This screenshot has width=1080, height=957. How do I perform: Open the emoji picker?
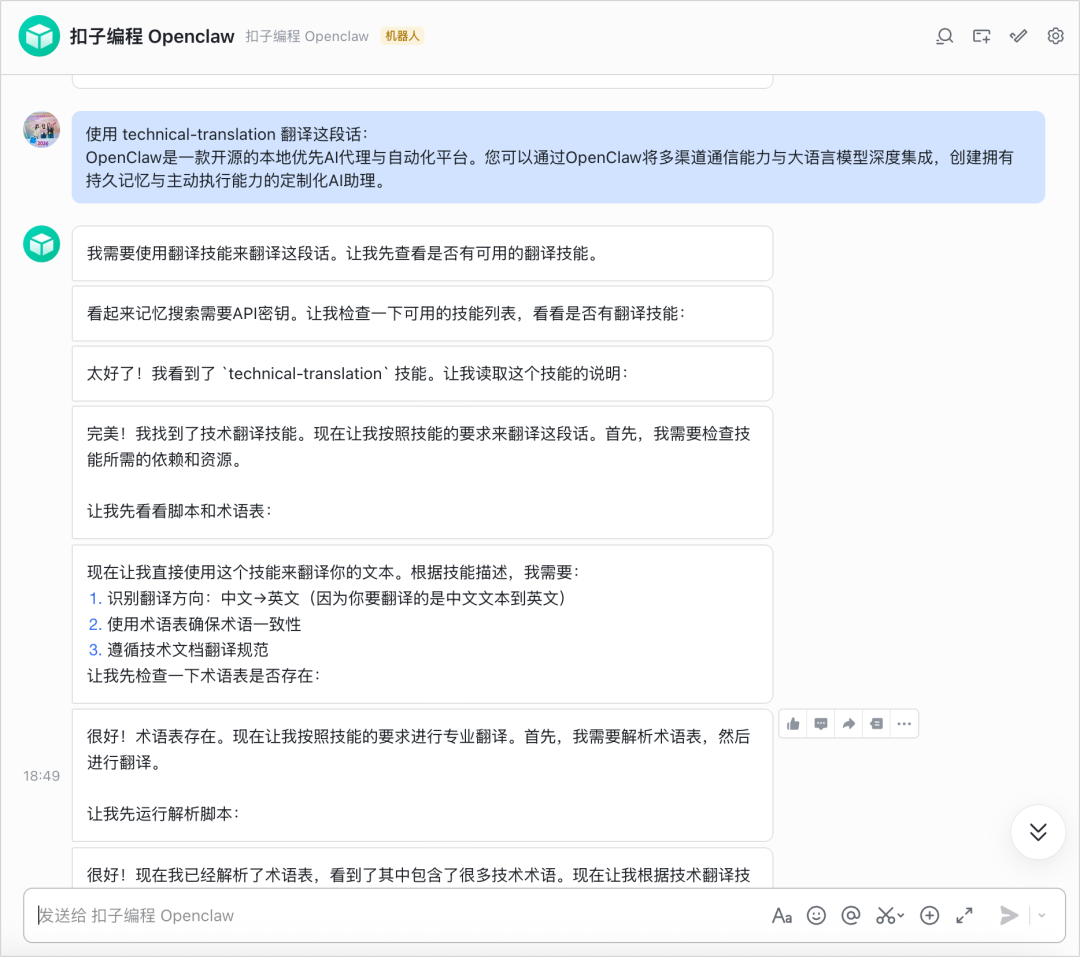click(816, 915)
